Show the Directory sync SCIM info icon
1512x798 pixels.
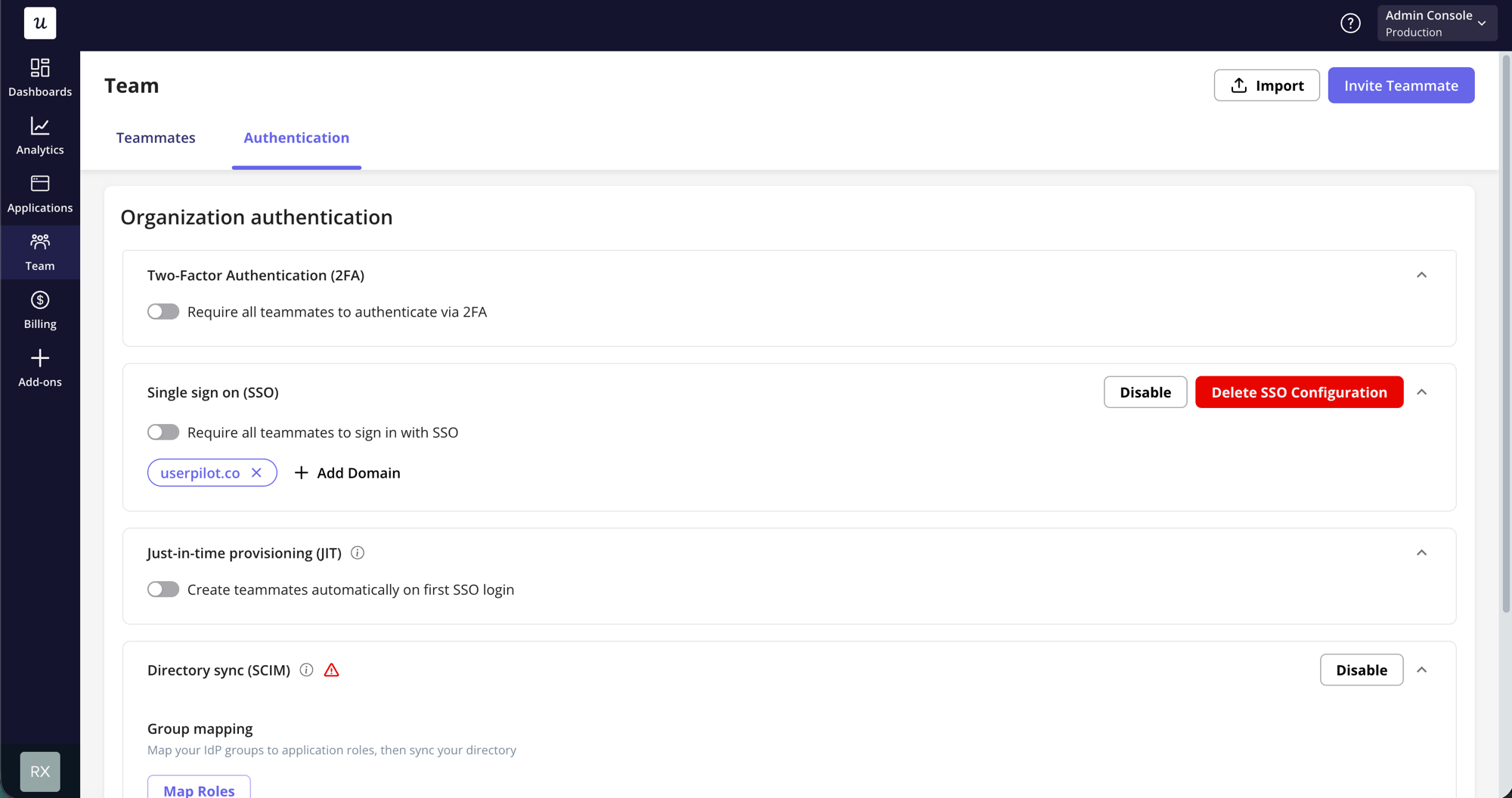point(306,670)
